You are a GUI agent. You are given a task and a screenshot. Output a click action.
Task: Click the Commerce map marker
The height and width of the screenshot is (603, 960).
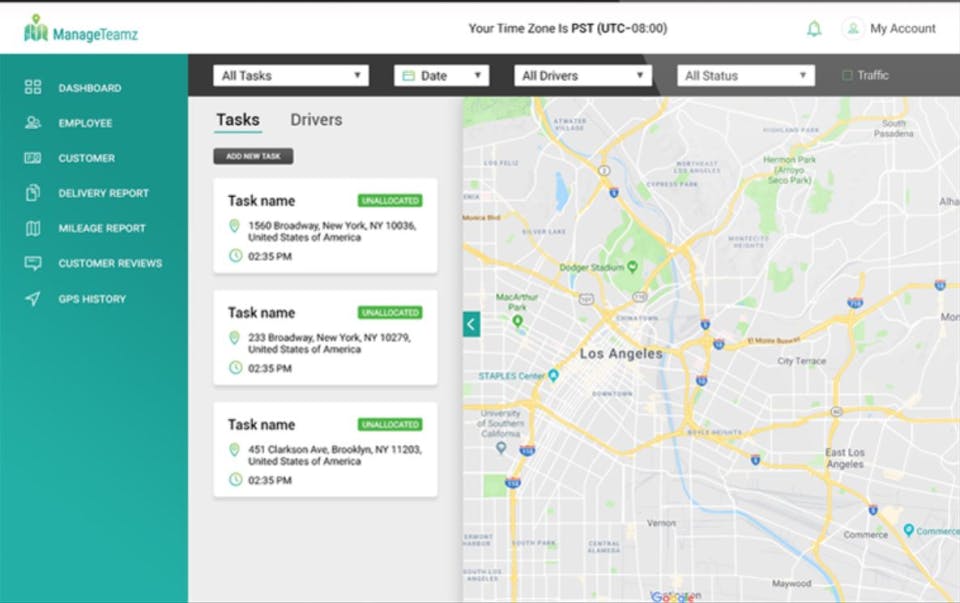[x=909, y=530]
